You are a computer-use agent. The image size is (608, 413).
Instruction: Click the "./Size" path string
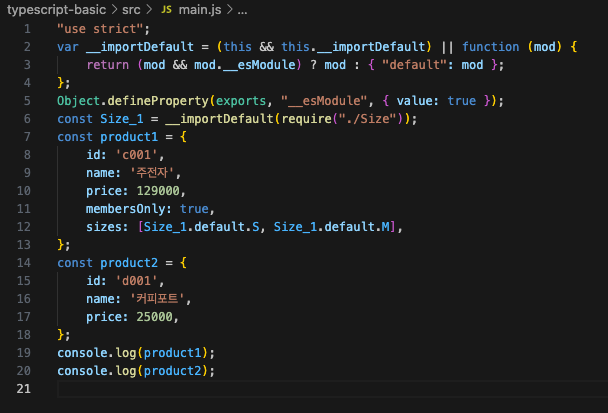[x=368, y=119]
